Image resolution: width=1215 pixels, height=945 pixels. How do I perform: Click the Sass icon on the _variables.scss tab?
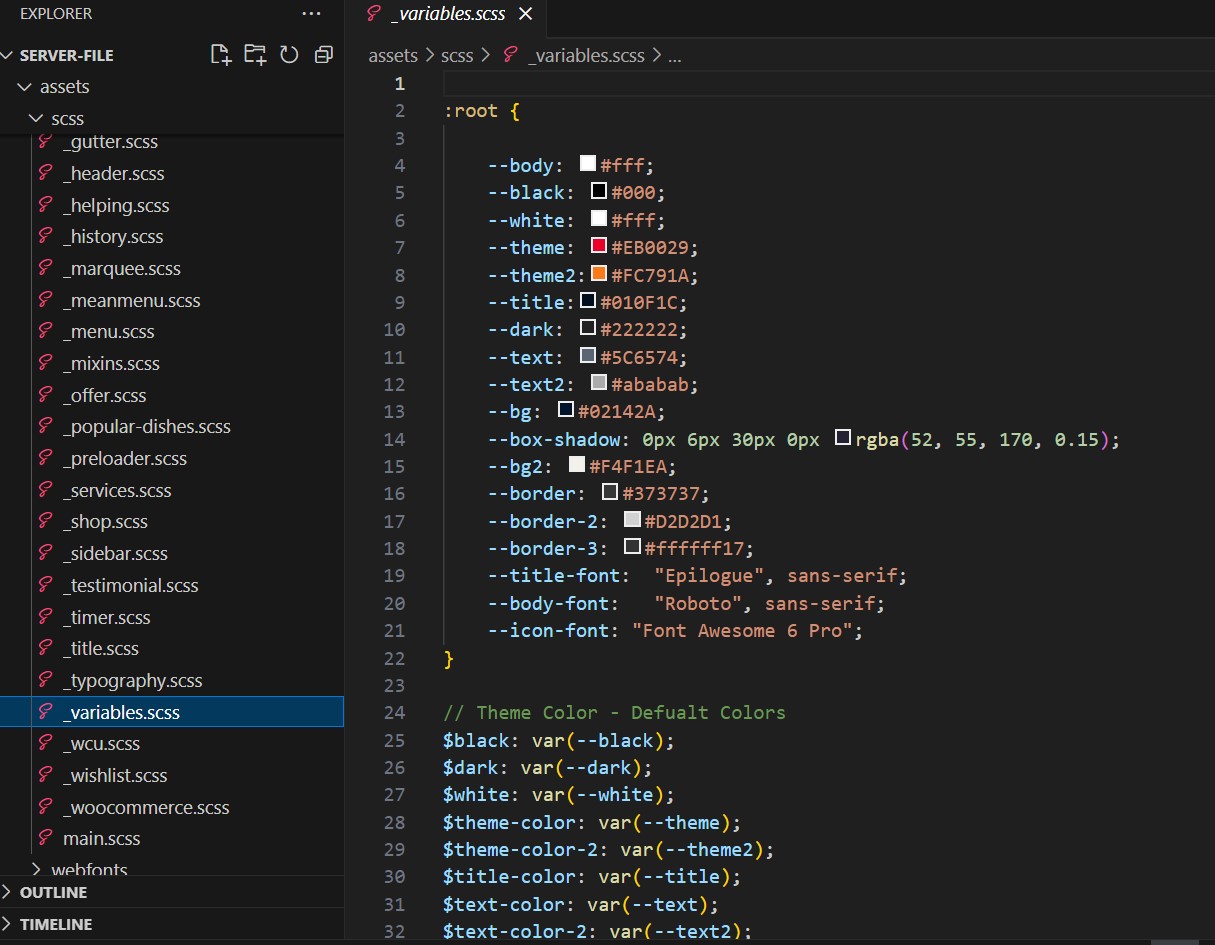pyautogui.click(x=374, y=14)
